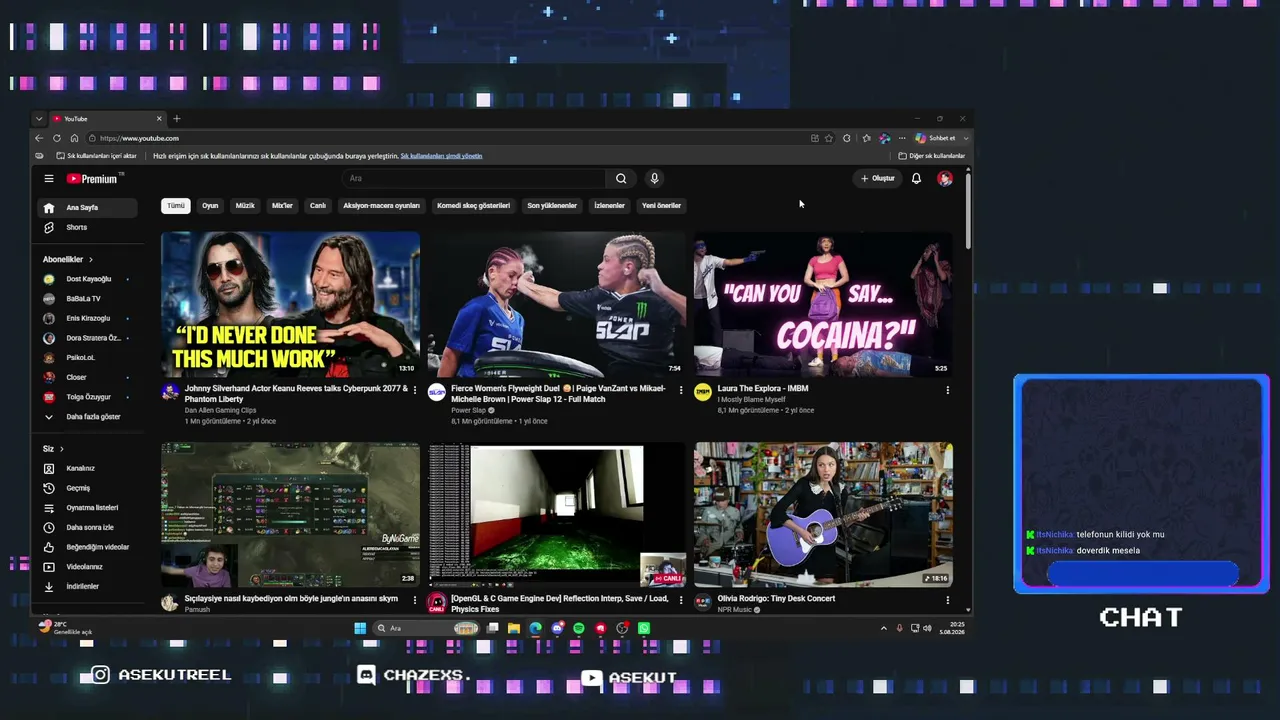Click the browser home icon
This screenshot has height=720, width=1280.
(74, 138)
